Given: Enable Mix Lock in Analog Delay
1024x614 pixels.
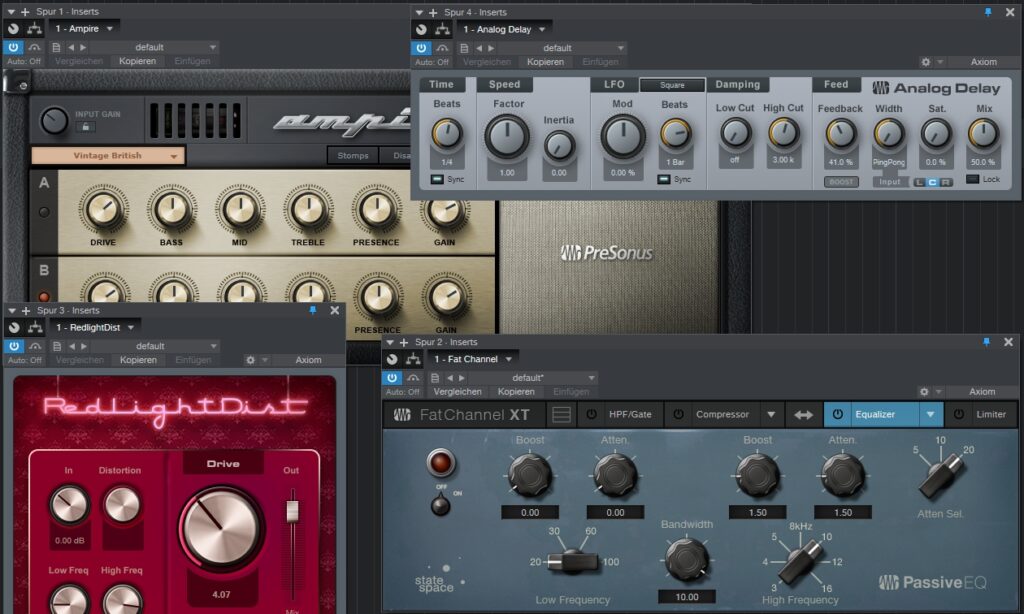Looking at the screenshot, I should coord(972,179).
